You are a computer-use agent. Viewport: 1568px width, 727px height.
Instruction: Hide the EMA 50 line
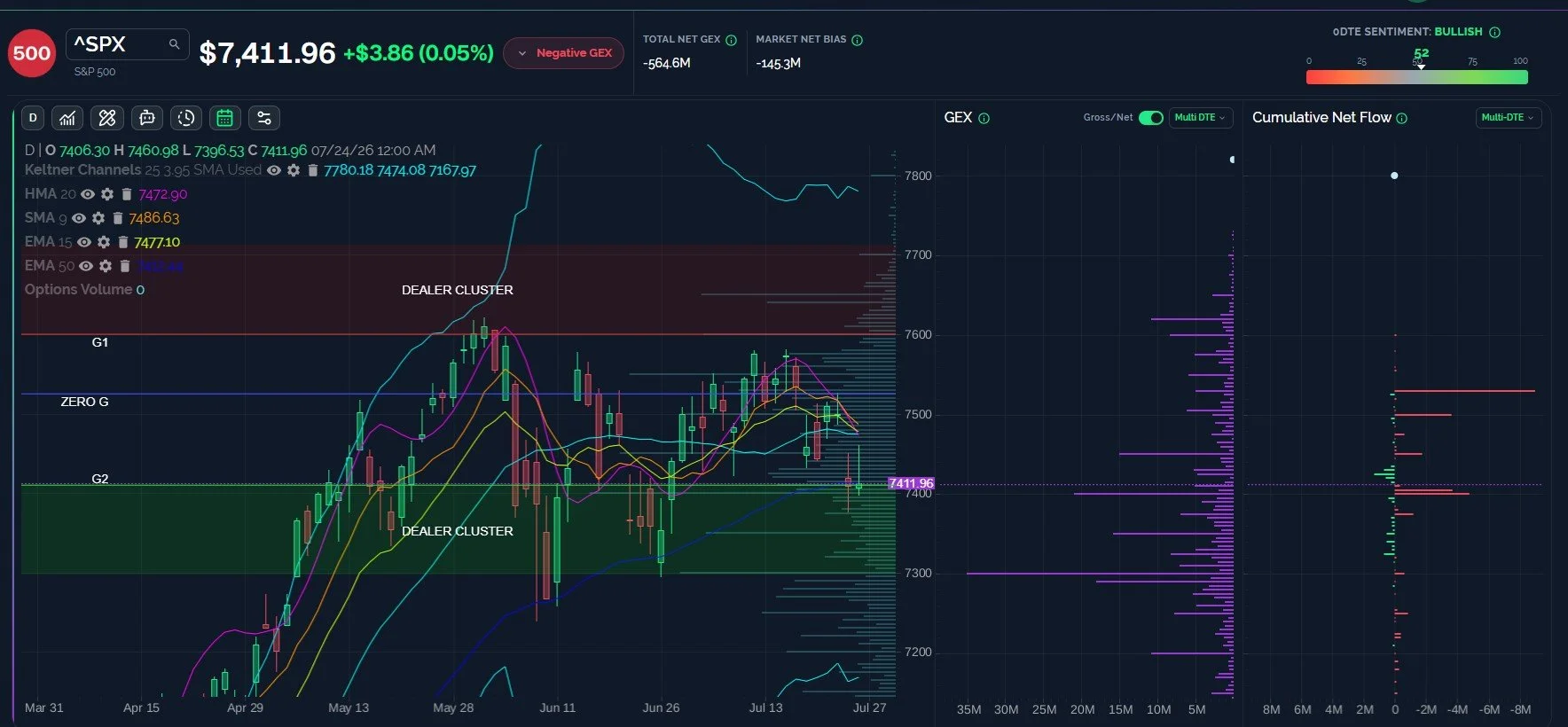coord(86,266)
